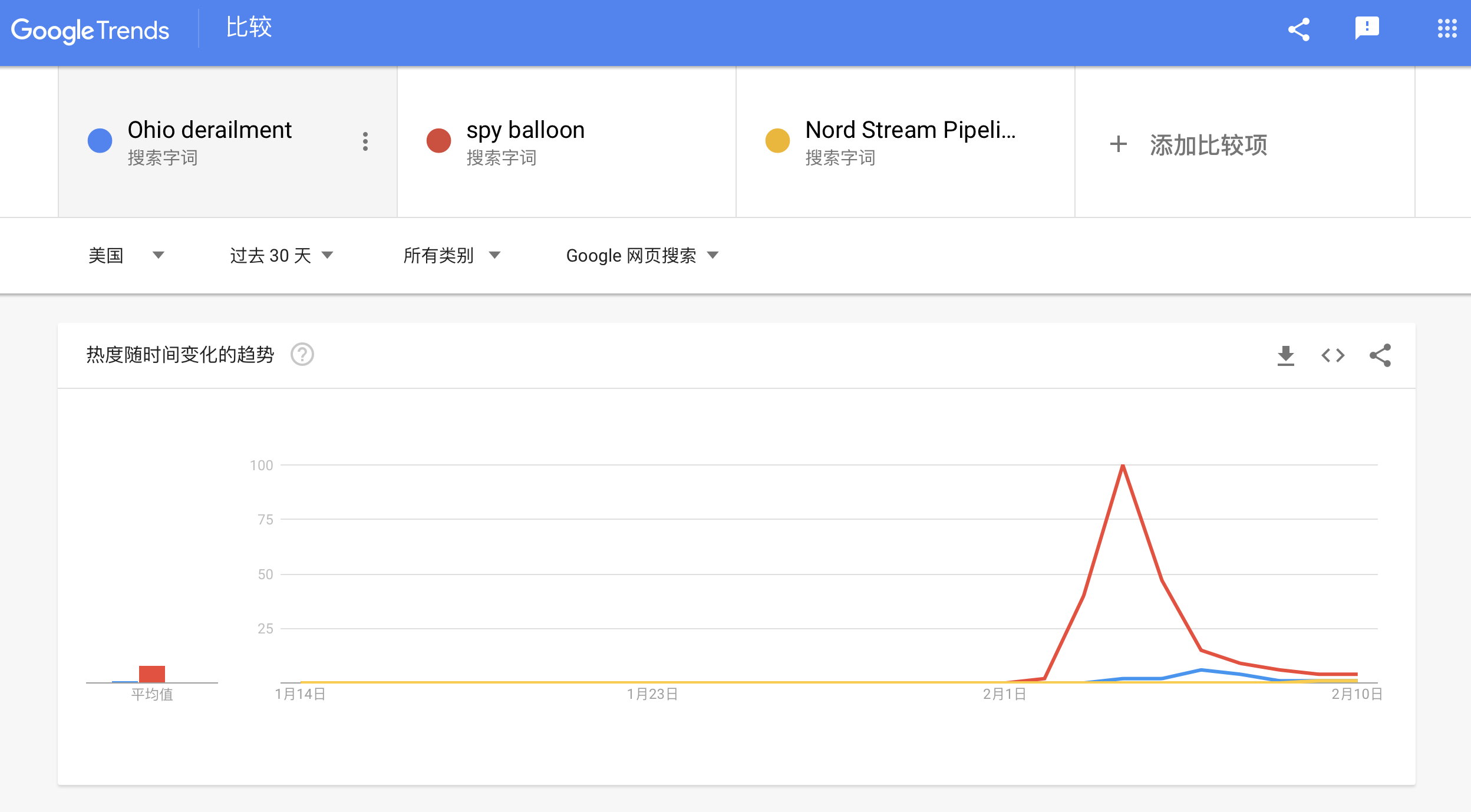Click the red spy balloon peak on chart
Viewport: 1471px width, 812px height.
pos(1123,466)
